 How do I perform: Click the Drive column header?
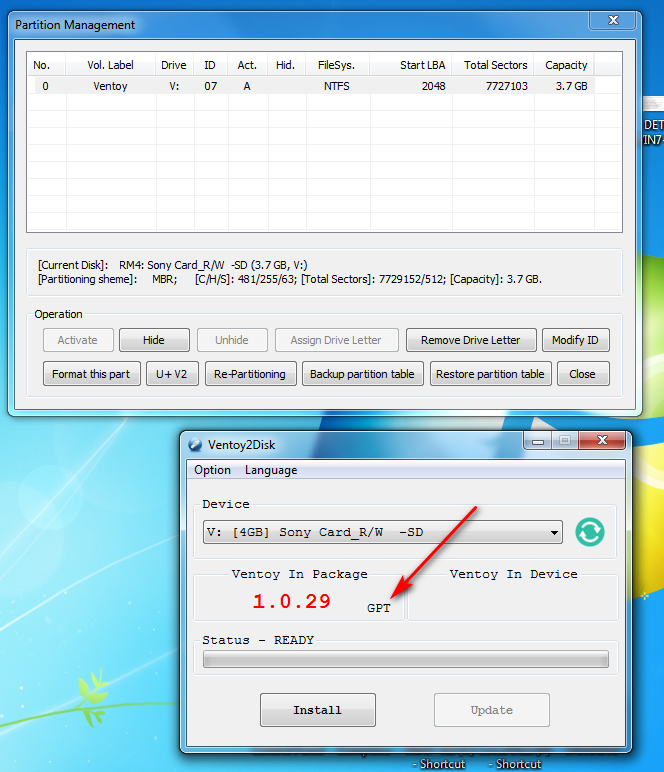pyautogui.click(x=174, y=65)
